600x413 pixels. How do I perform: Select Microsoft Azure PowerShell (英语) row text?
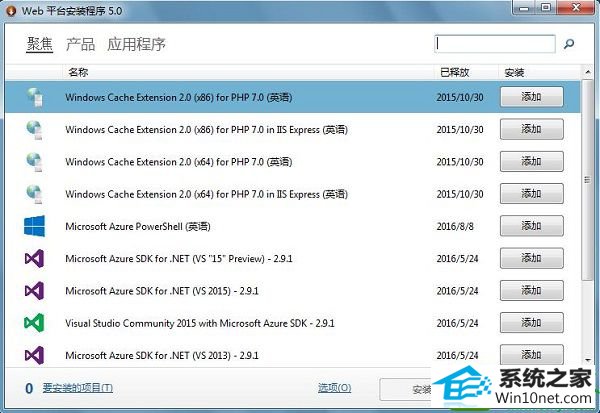coord(138,227)
